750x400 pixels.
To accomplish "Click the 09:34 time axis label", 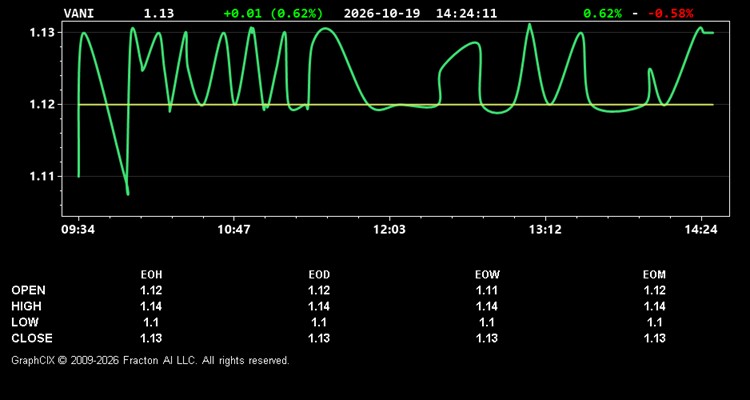I will (x=78, y=230).
